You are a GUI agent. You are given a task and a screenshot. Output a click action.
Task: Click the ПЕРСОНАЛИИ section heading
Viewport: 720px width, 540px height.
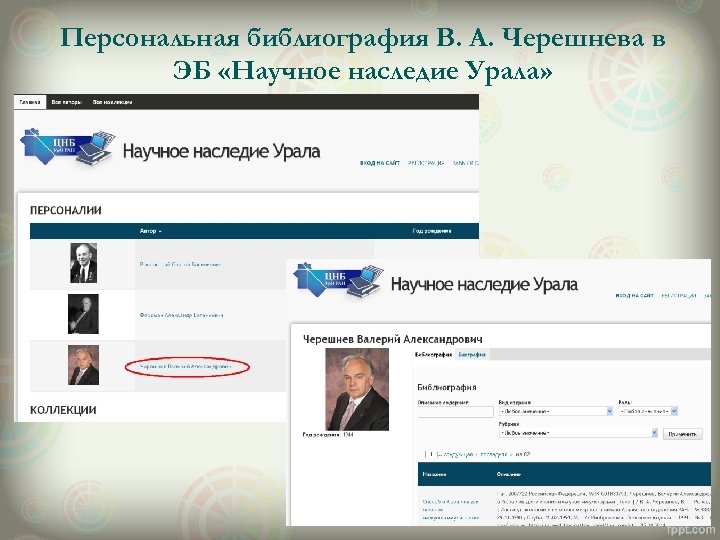(x=66, y=210)
